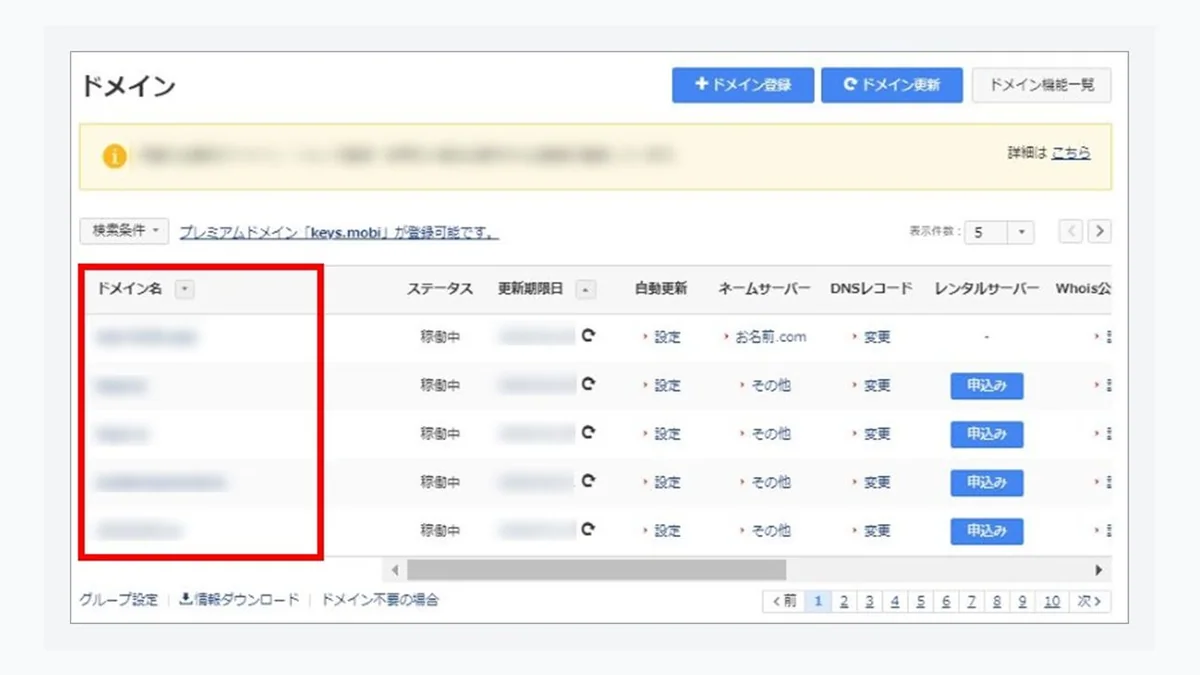Screen dimensions: 1200x675
Task: Click the ドメイン更新 button
Action: coord(892,85)
